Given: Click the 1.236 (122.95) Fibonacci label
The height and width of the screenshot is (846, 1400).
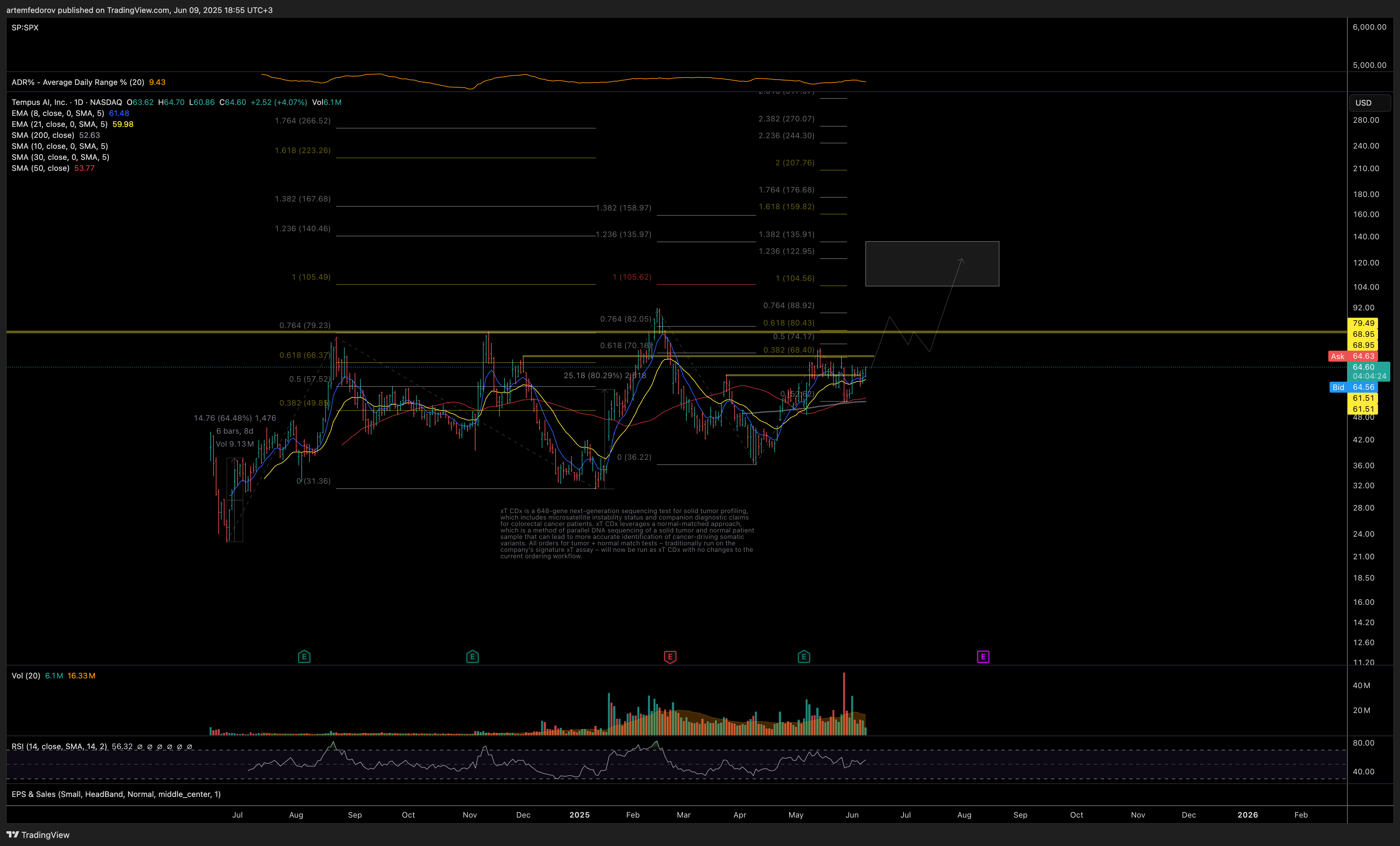Looking at the screenshot, I should 786,251.
